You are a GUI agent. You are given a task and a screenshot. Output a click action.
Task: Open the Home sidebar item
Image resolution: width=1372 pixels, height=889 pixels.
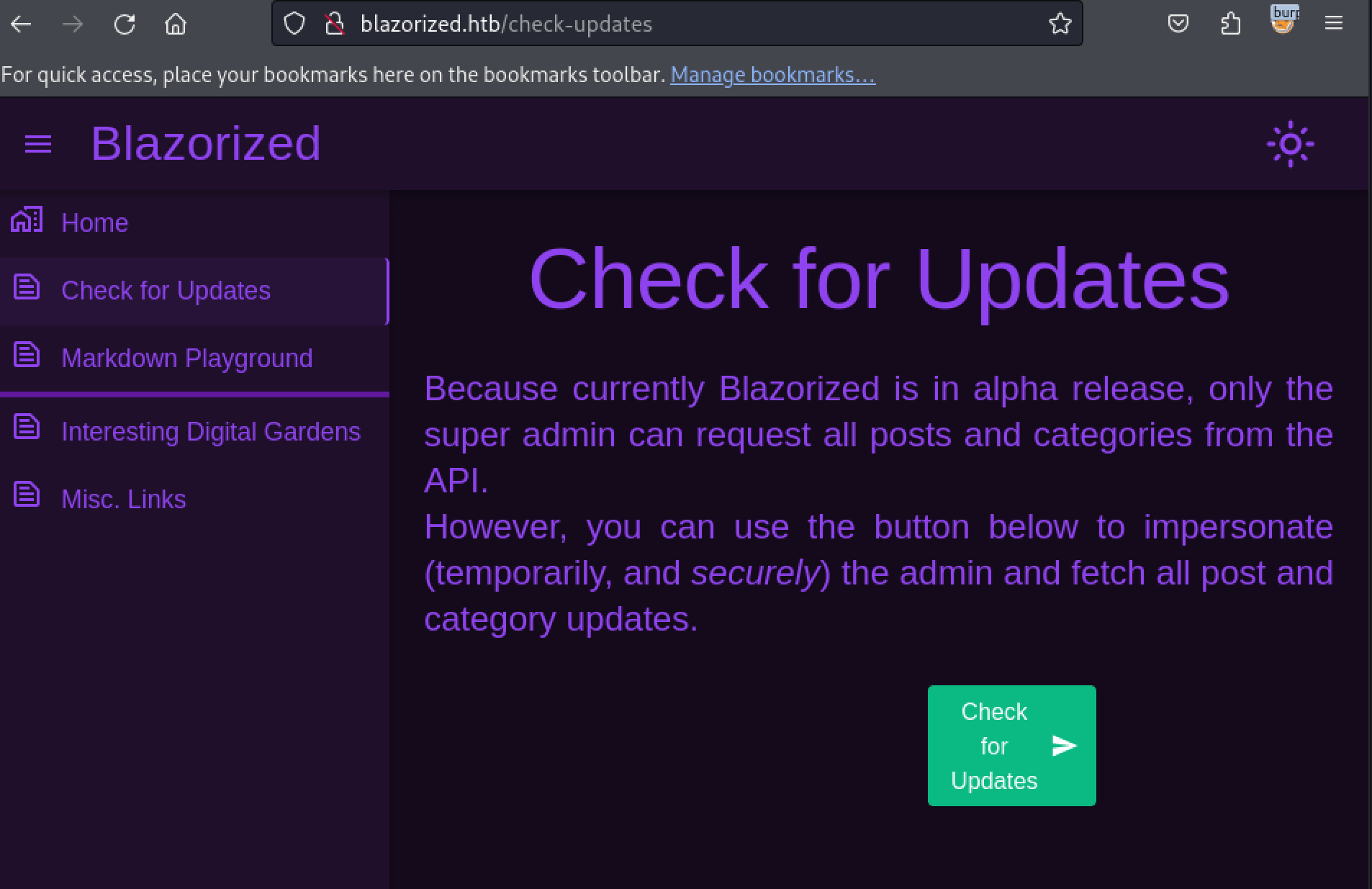coord(95,223)
